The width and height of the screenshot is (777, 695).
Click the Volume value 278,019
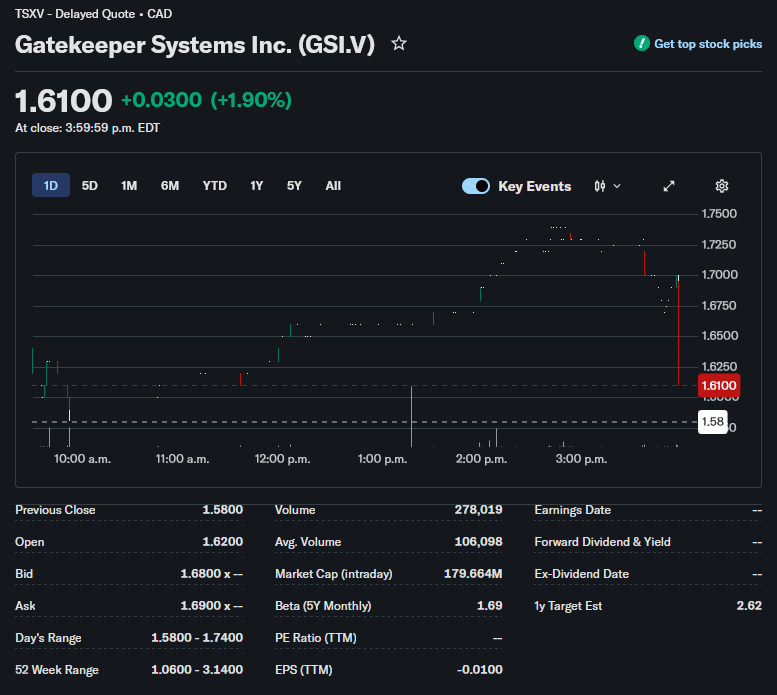[478, 510]
